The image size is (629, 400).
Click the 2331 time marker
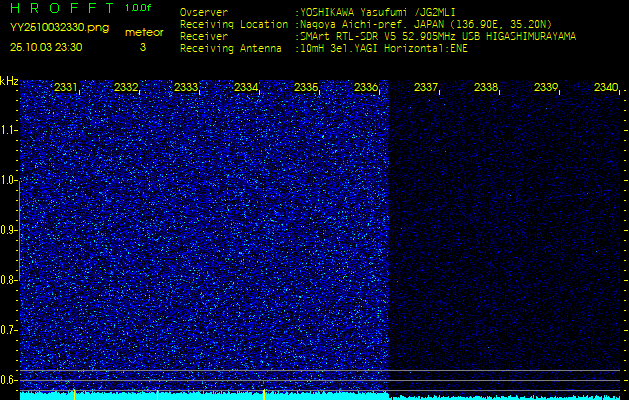pyautogui.click(x=66, y=87)
